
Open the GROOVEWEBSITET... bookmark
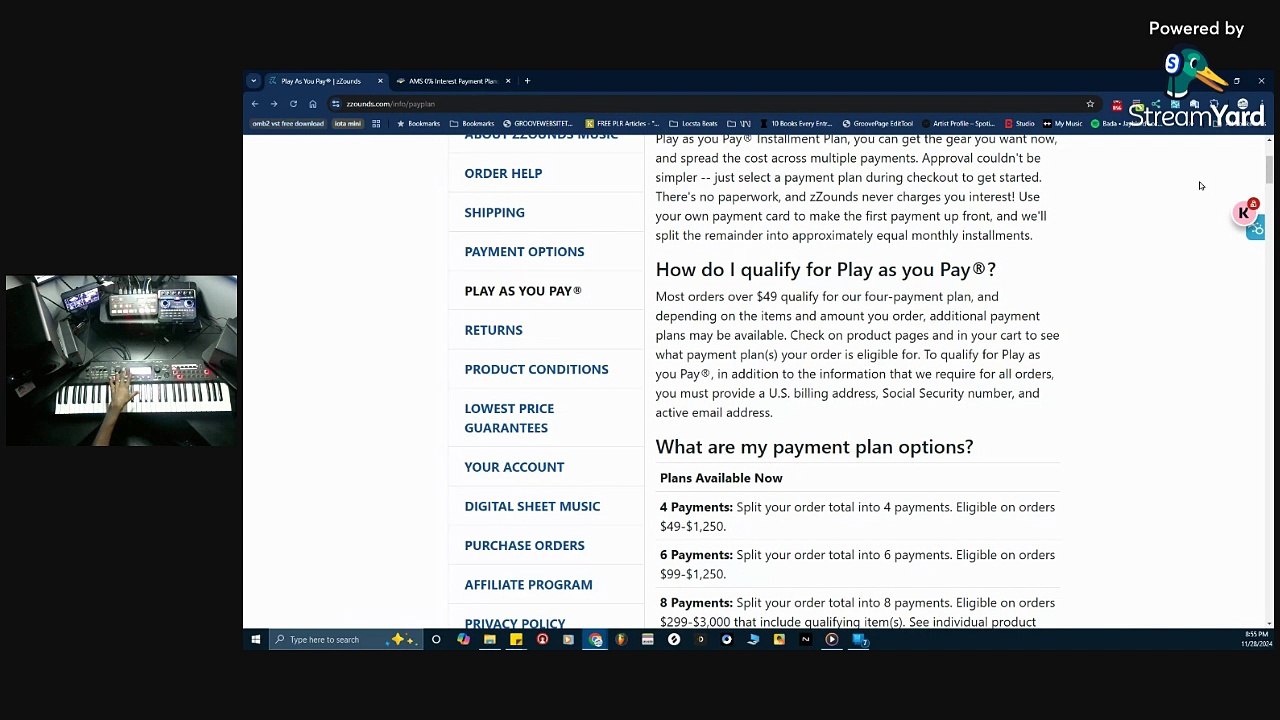click(x=537, y=124)
